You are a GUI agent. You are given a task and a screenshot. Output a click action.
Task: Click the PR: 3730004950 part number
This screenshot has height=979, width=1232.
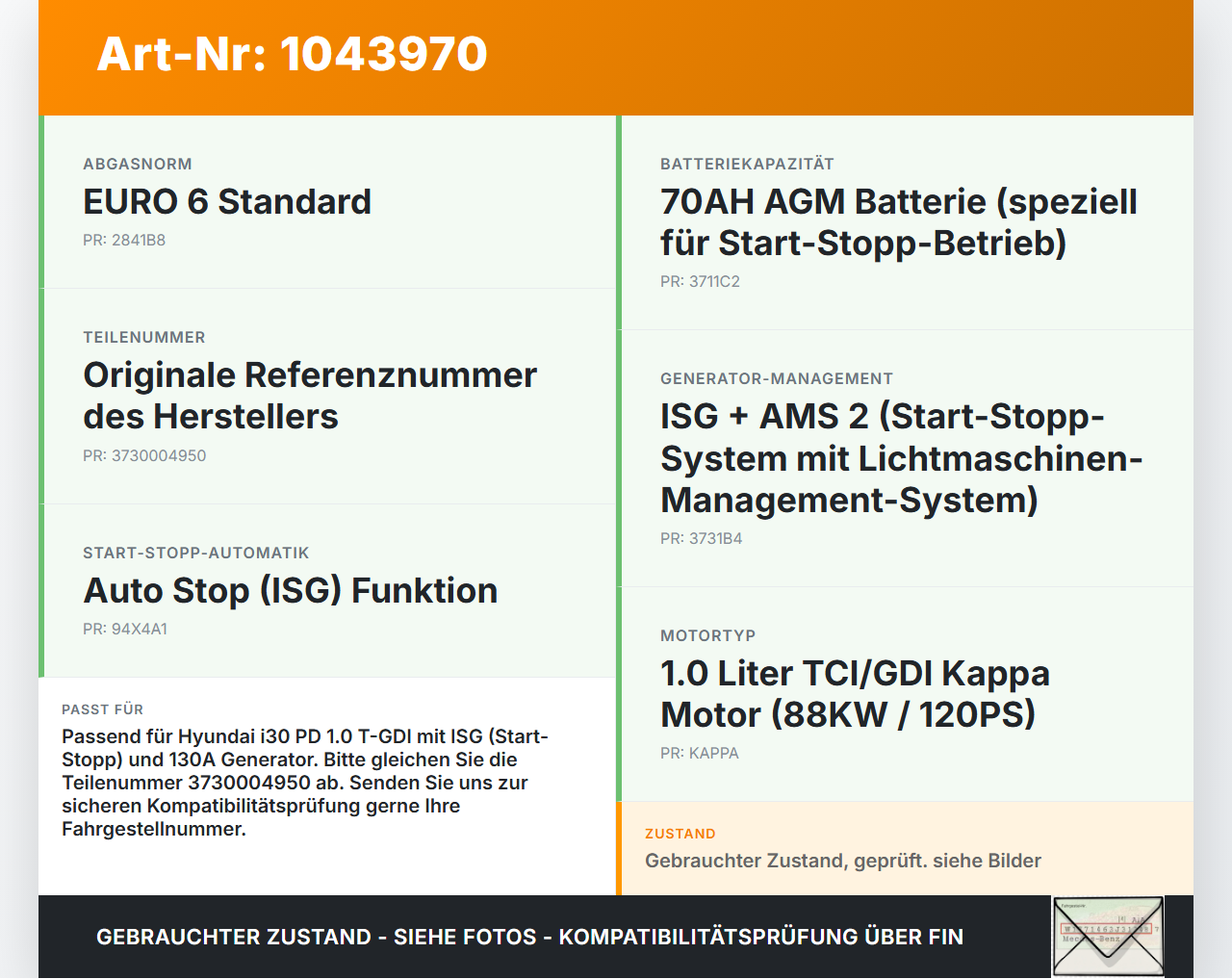144,455
